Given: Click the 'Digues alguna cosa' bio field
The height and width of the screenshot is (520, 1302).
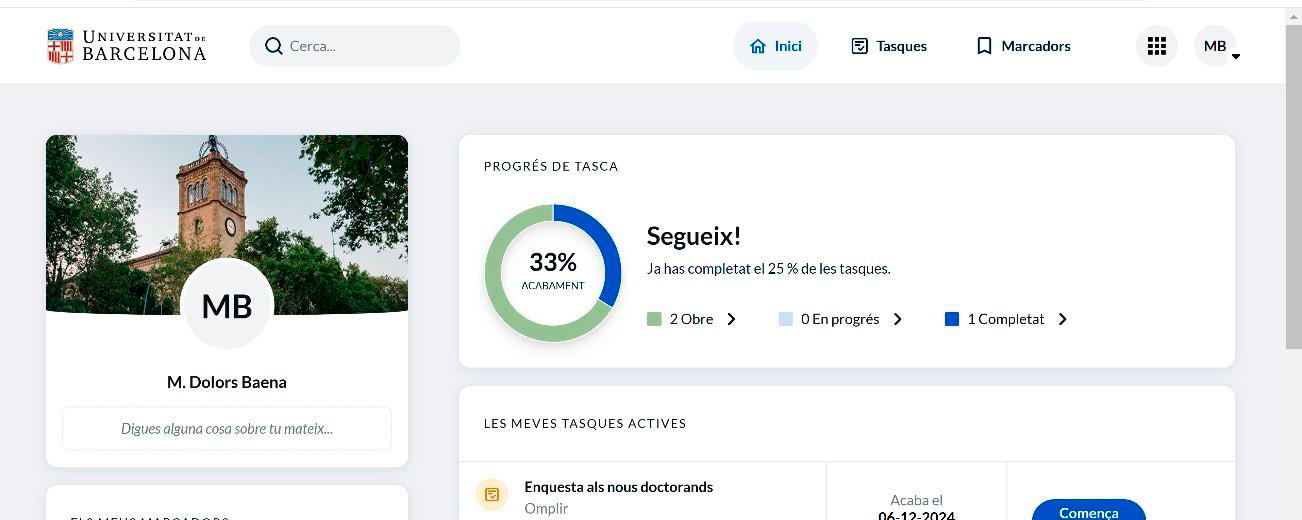Looking at the screenshot, I should tap(227, 429).
